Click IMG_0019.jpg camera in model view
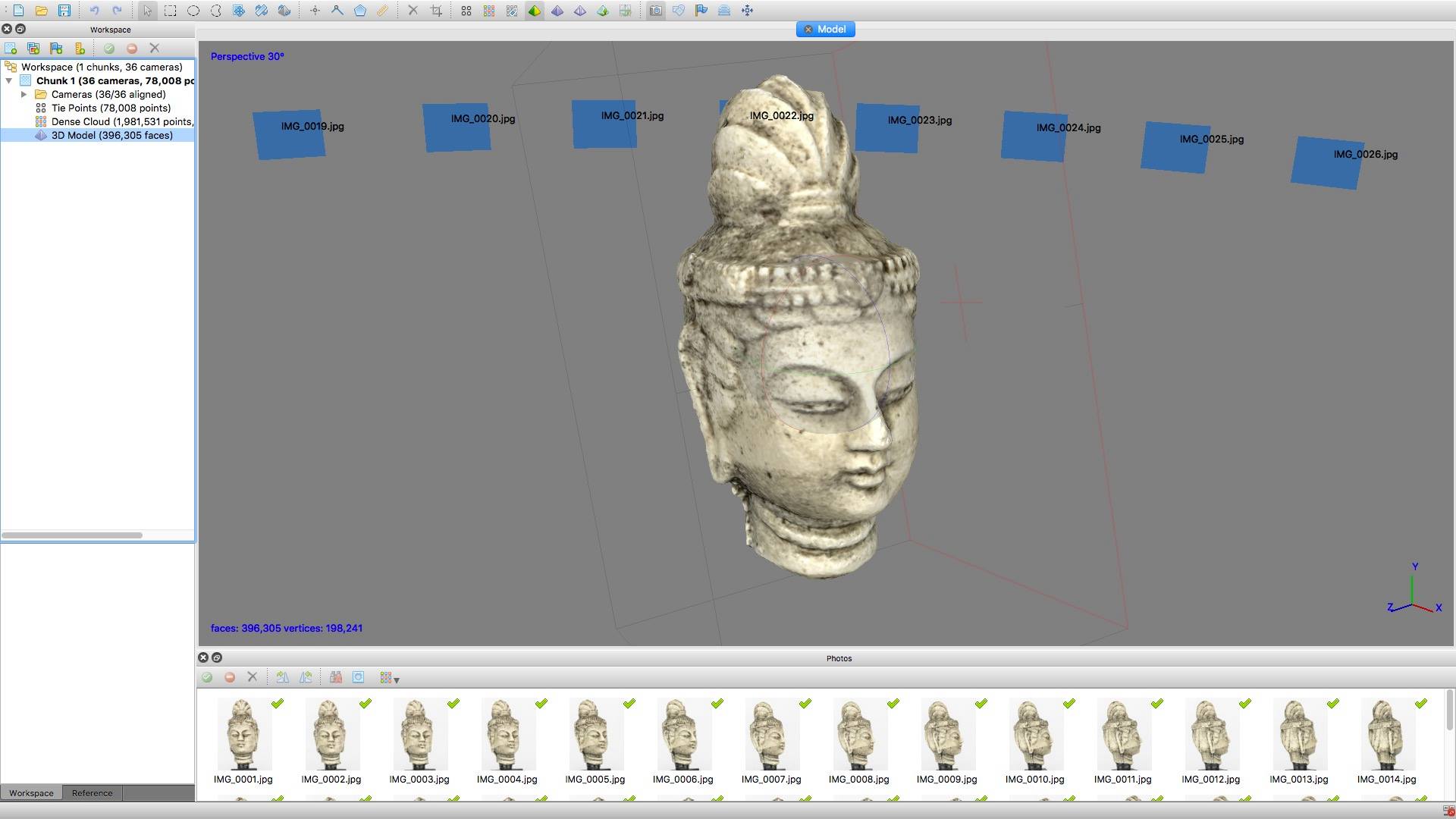The width and height of the screenshot is (1456, 819). pos(290,135)
